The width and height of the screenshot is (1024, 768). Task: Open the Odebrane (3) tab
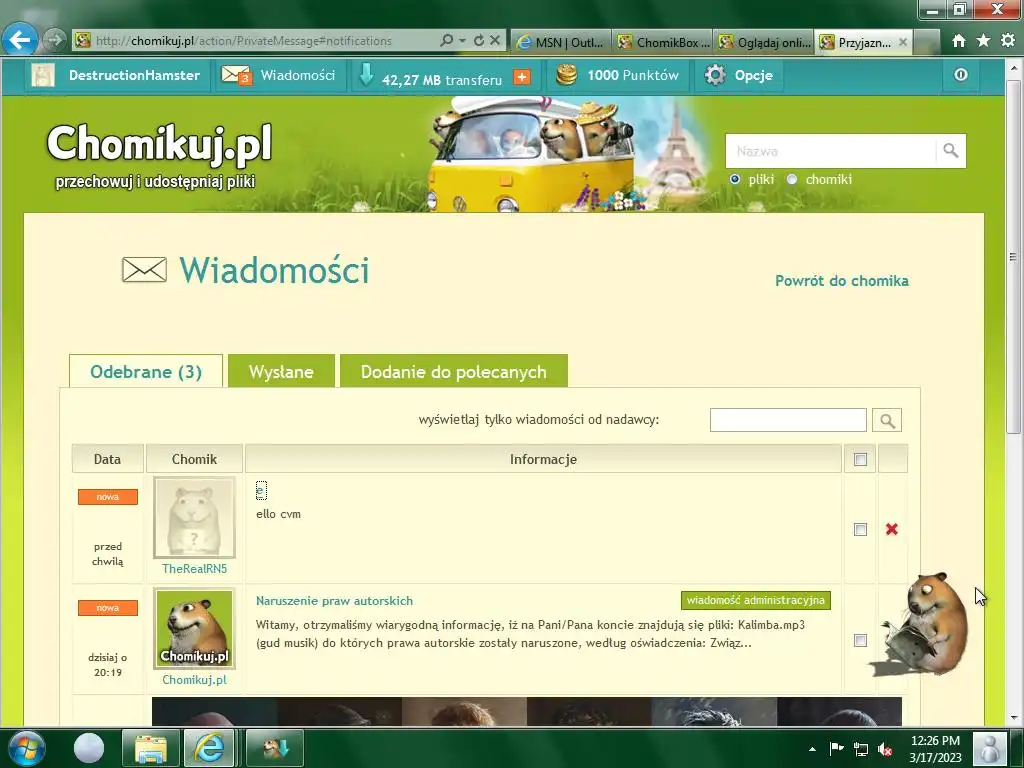click(x=146, y=372)
